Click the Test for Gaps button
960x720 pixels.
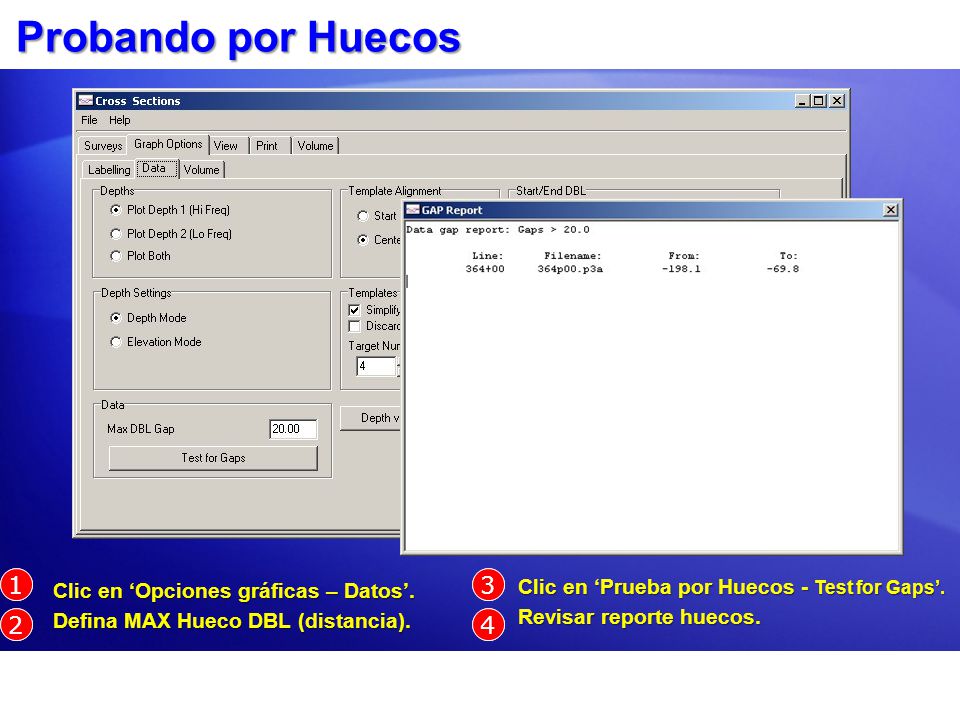pos(213,458)
